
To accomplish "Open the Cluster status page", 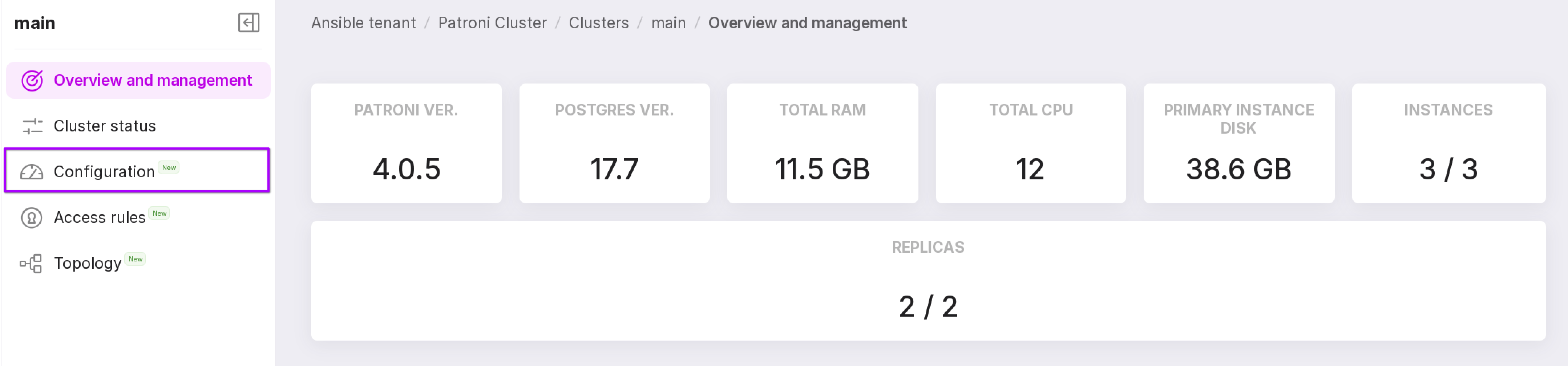I will (x=105, y=126).
